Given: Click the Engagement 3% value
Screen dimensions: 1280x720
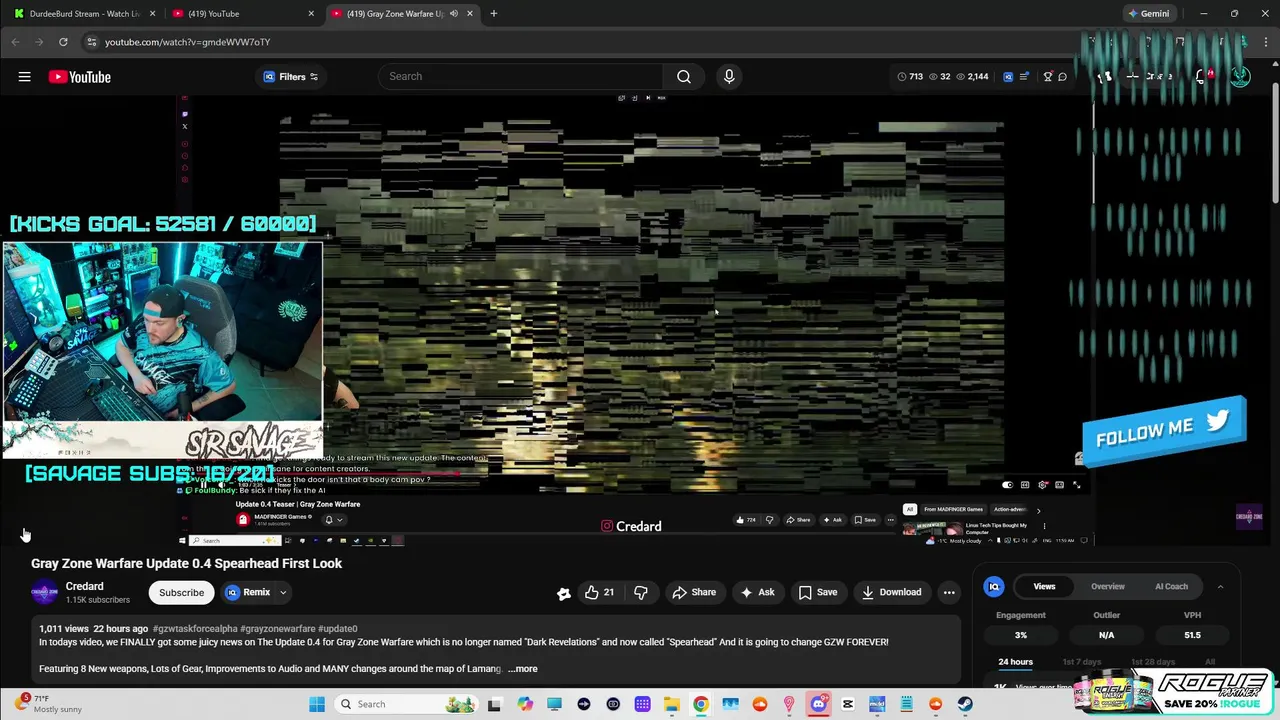Looking at the screenshot, I should 1020,635.
